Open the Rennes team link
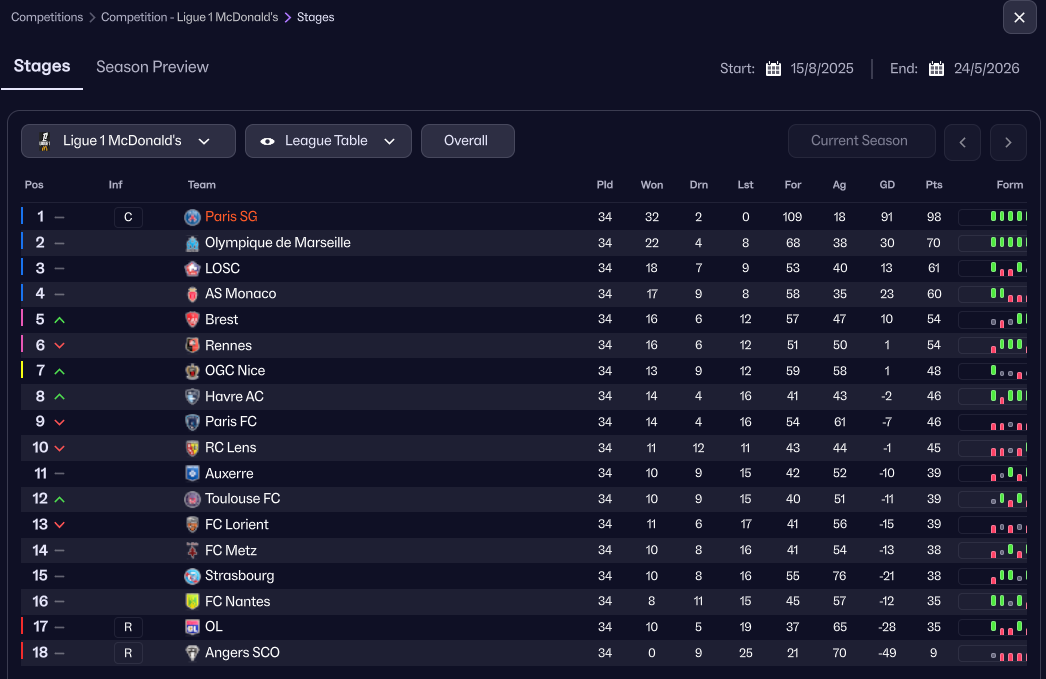The height and width of the screenshot is (679, 1046). [x=228, y=345]
